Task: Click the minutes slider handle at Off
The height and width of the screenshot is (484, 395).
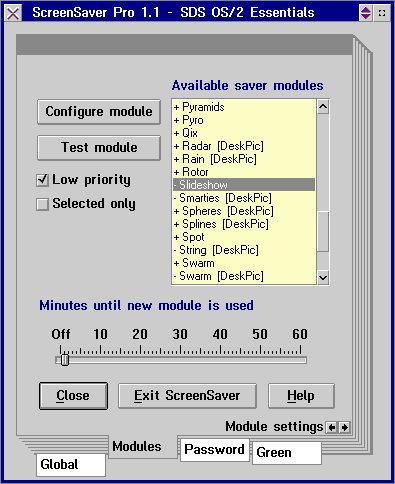Action: (65, 360)
